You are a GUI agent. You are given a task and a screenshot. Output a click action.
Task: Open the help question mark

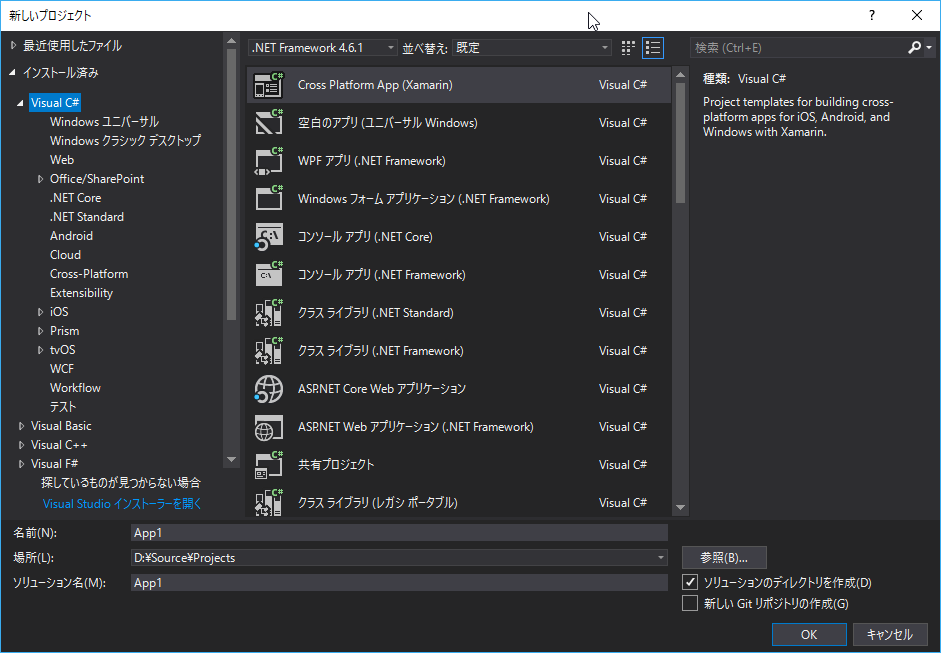coord(872,16)
